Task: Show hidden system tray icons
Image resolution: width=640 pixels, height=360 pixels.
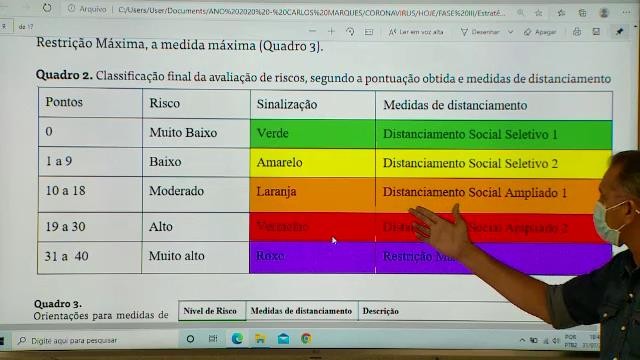Action: 522,340
